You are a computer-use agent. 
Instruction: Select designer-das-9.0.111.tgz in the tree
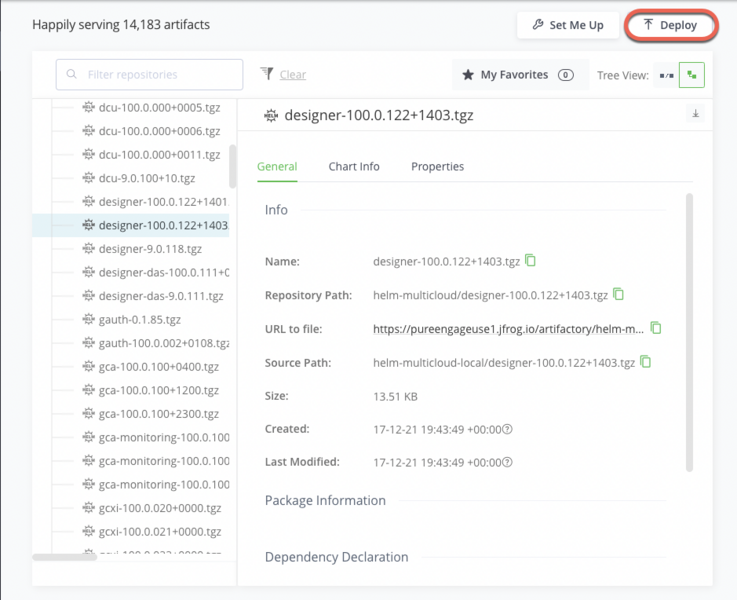coord(161,296)
